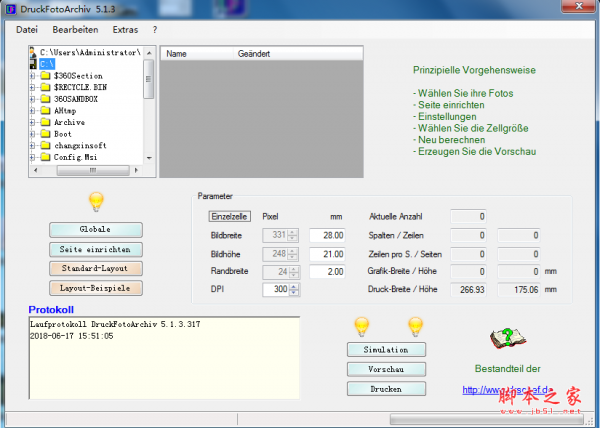Click the progress bar in the status bar
The height and width of the screenshot is (428, 600).
click(488, 419)
